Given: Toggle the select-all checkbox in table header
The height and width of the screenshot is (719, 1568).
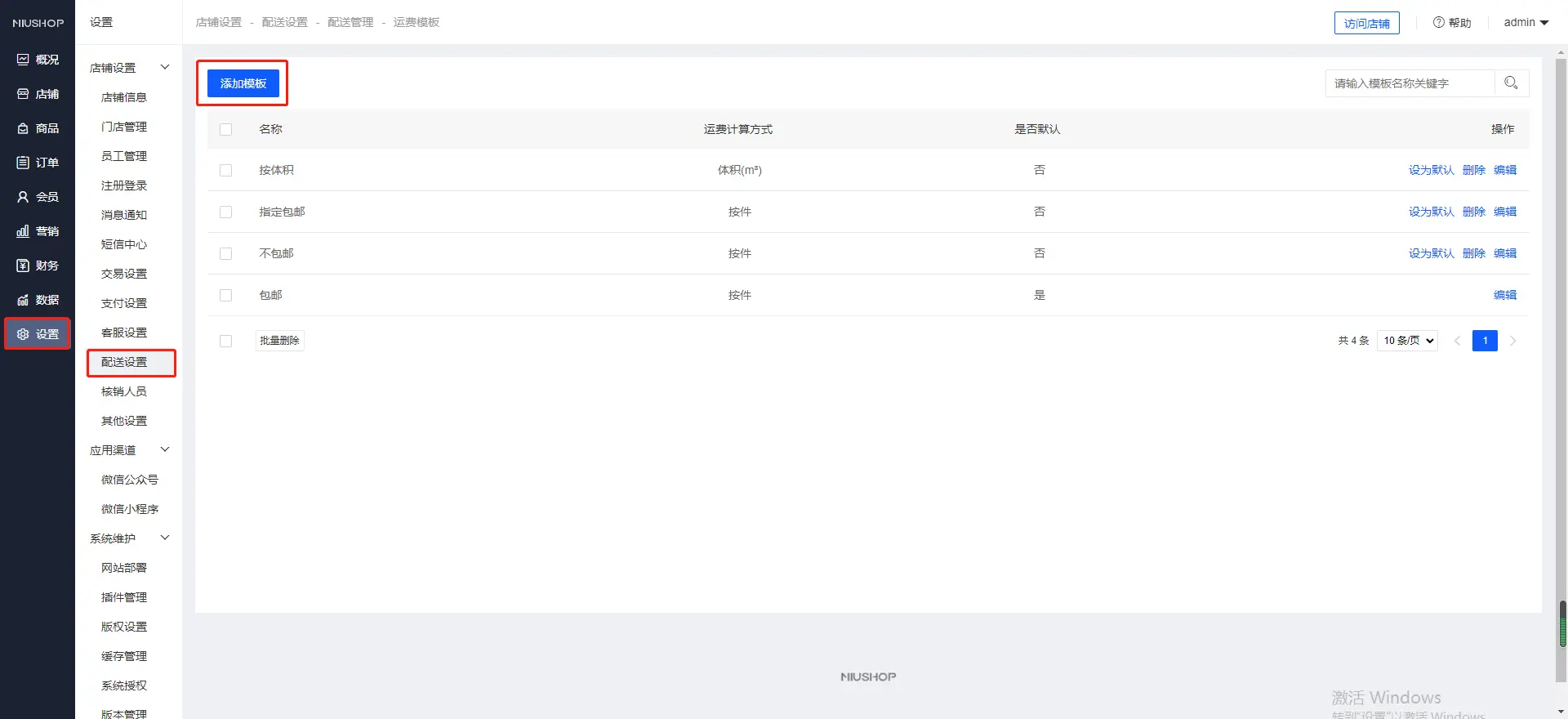Looking at the screenshot, I should 226,129.
